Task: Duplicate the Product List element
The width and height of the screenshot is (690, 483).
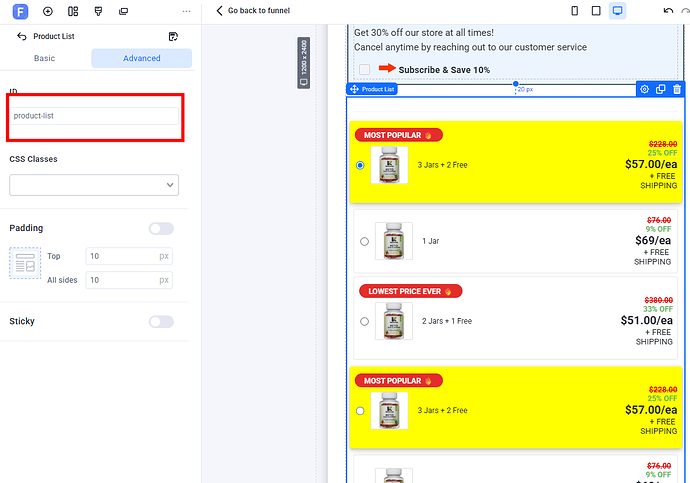Action: 661,89
